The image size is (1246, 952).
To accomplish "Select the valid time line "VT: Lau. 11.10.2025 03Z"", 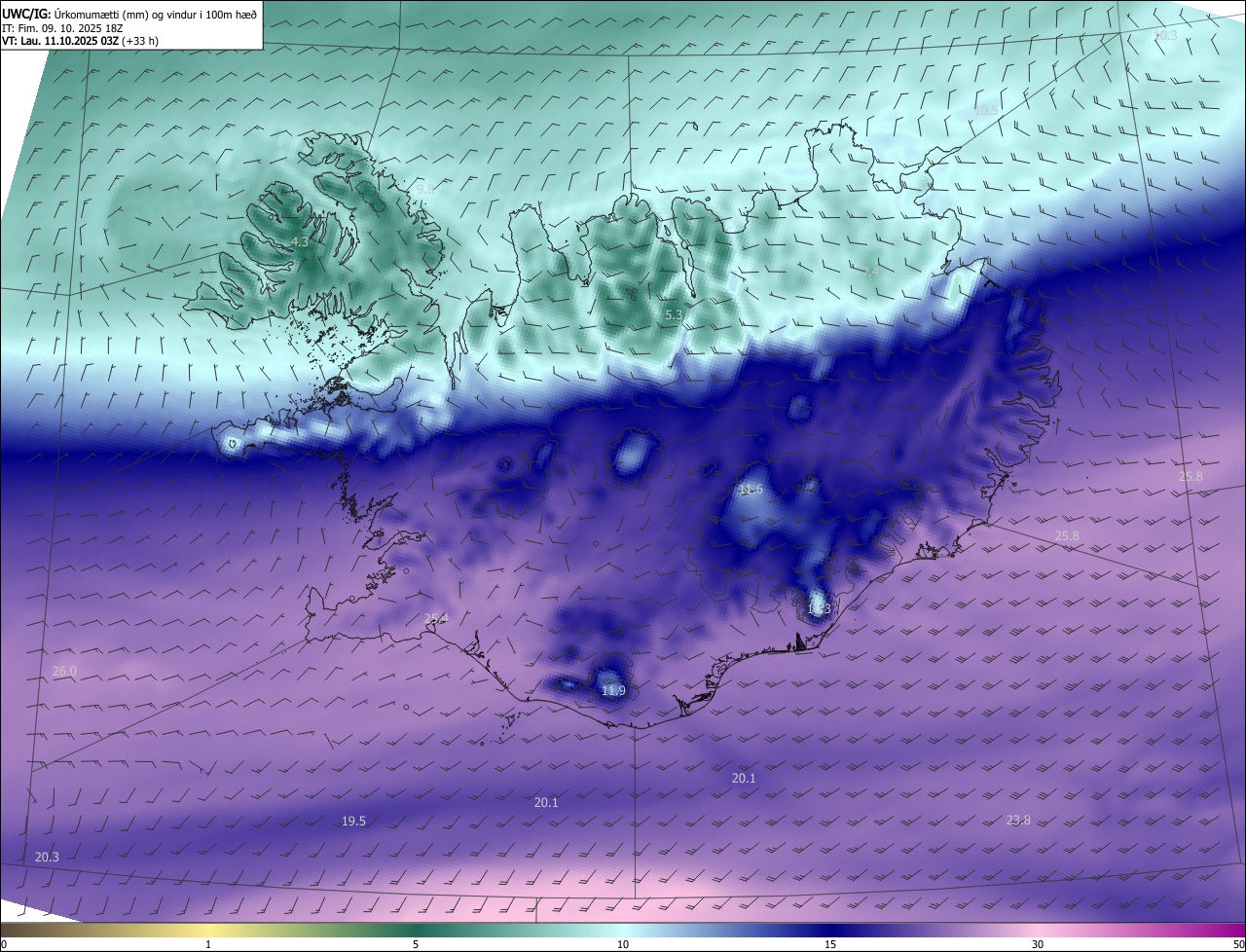I will 60,41.
